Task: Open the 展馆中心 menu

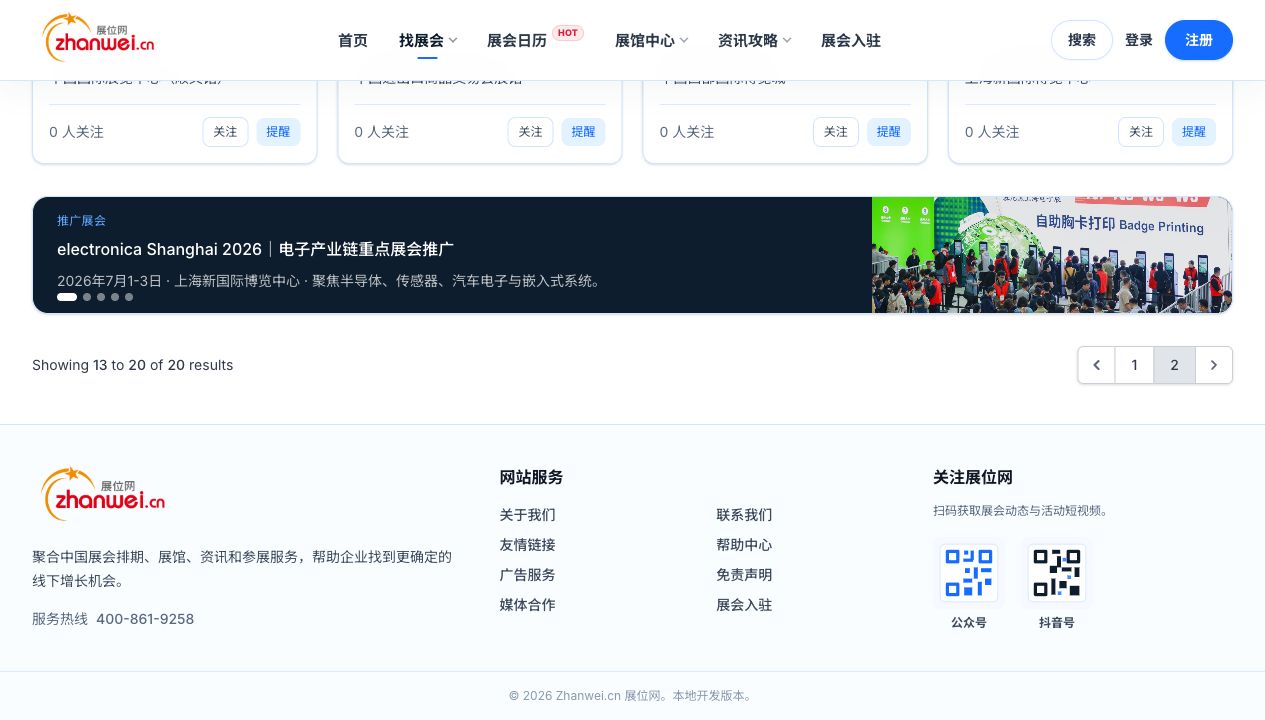Action: coord(645,40)
